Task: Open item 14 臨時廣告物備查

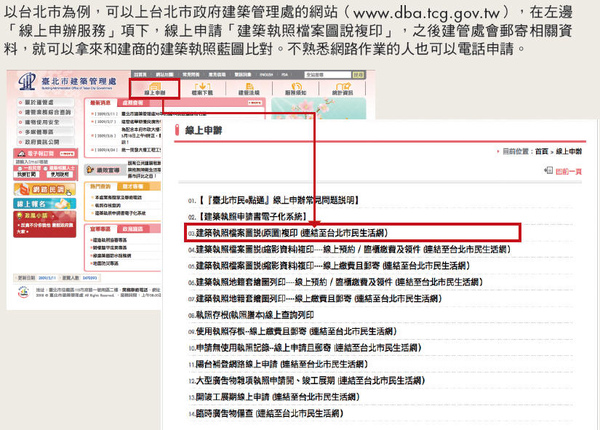Action: (x=266, y=414)
